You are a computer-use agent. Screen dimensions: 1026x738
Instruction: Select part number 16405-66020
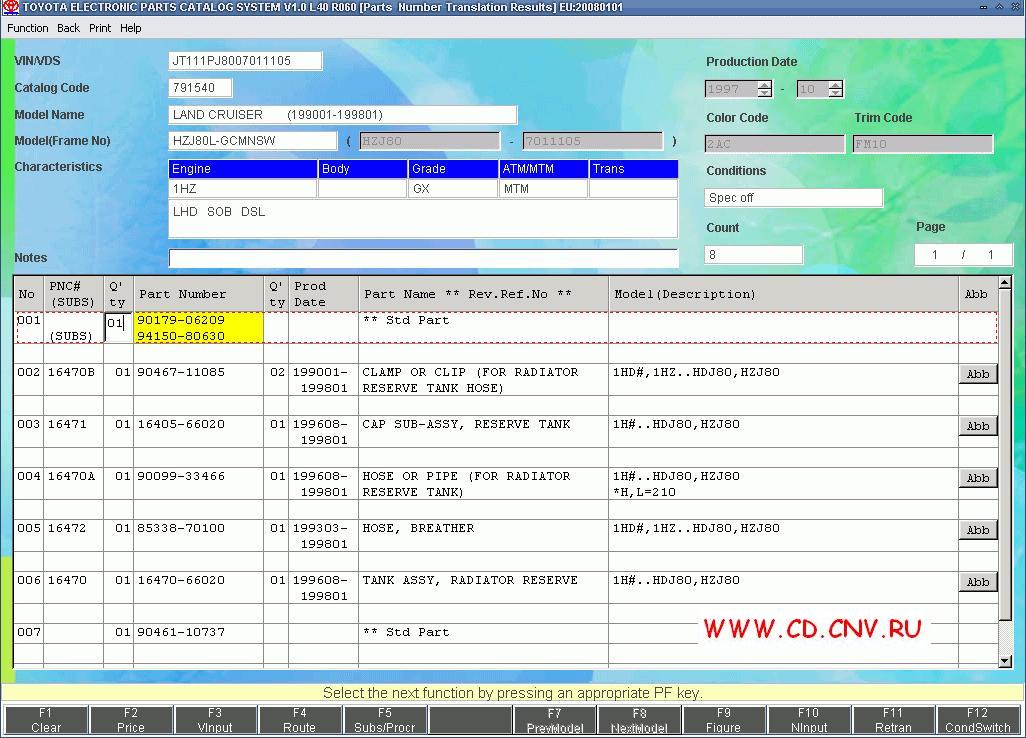(x=181, y=424)
